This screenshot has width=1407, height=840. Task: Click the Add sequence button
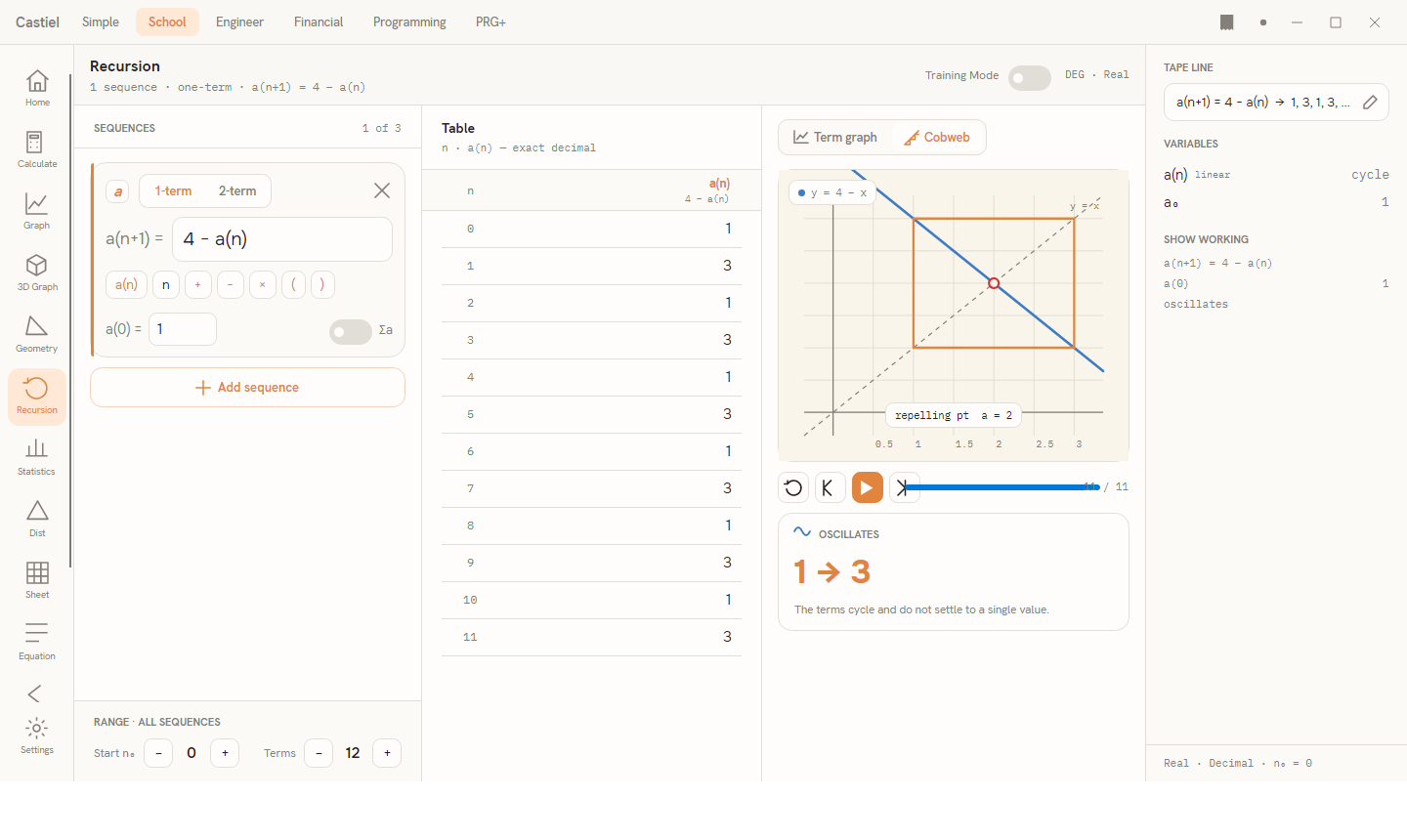(x=247, y=388)
